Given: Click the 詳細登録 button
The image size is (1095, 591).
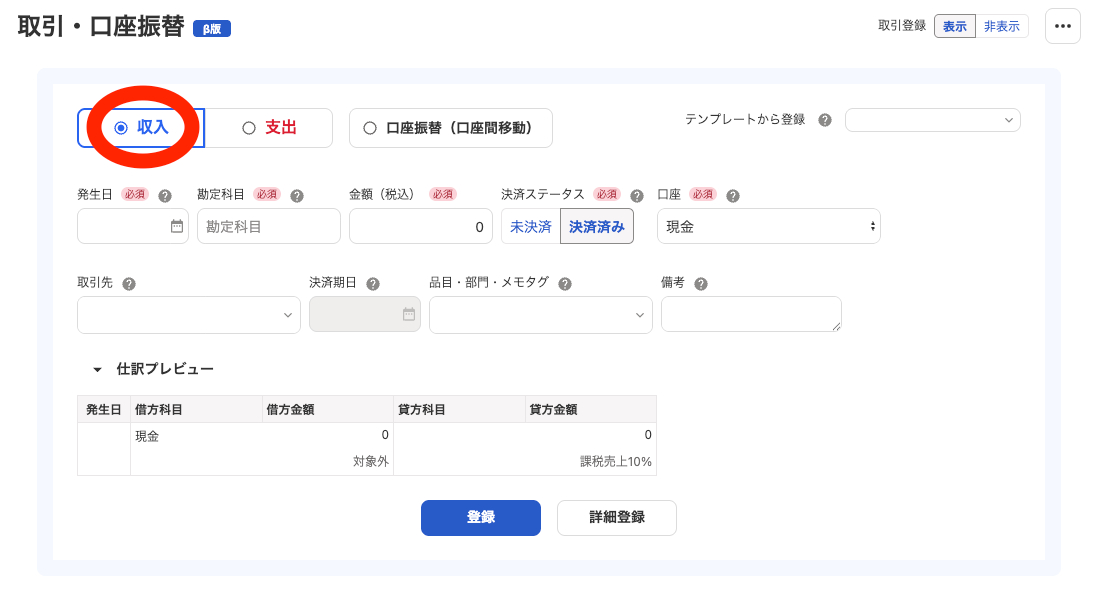Looking at the screenshot, I should click(616, 518).
